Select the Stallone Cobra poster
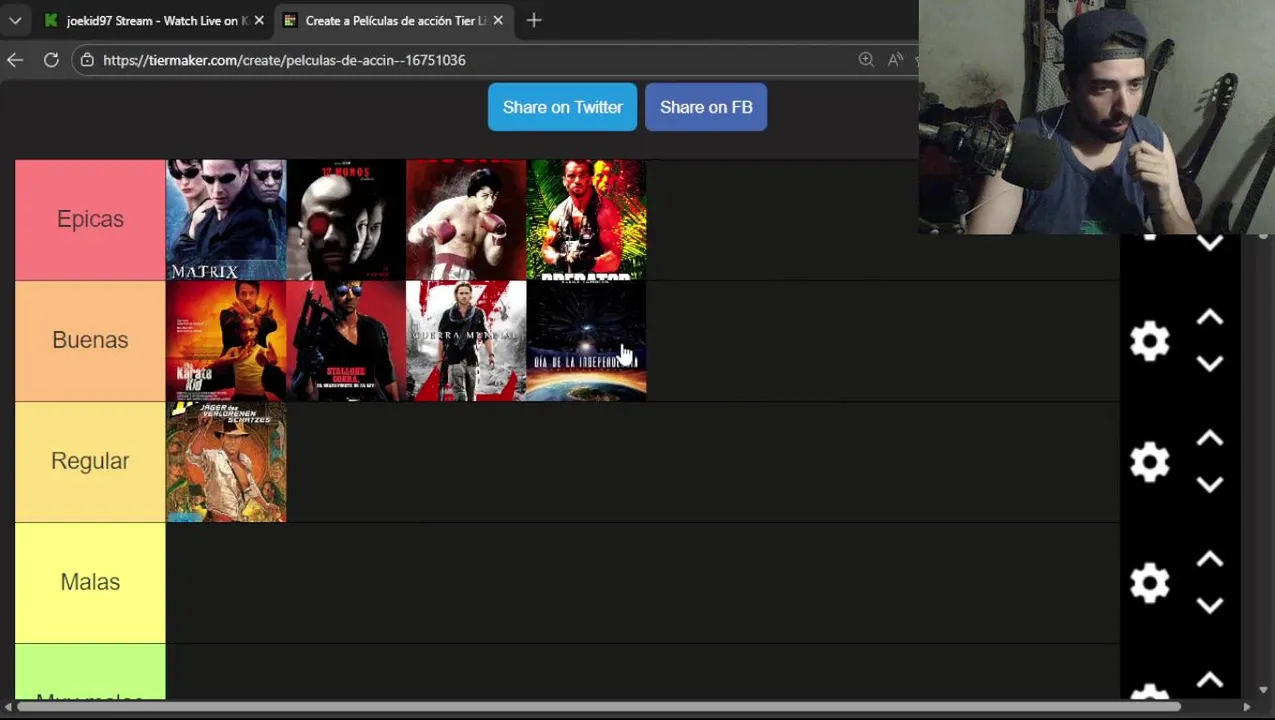Viewport: 1275px width, 720px height. coord(346,341)
